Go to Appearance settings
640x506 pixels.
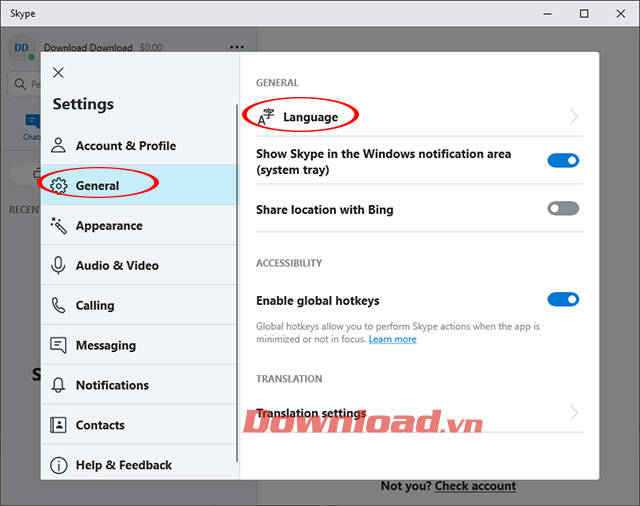[x=139, y=225]
